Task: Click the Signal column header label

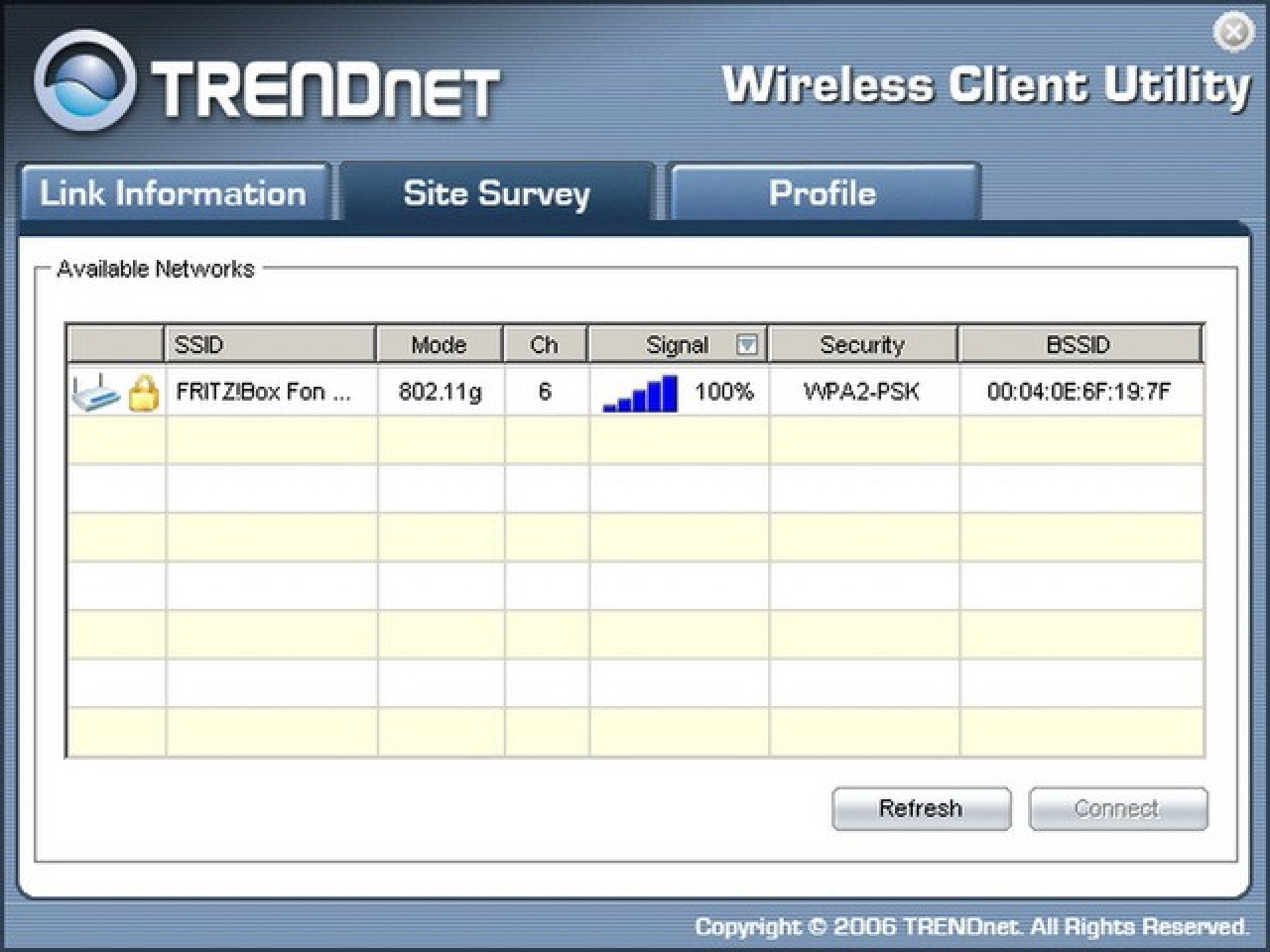Action: pyautogui.click(x=678, y=344)
